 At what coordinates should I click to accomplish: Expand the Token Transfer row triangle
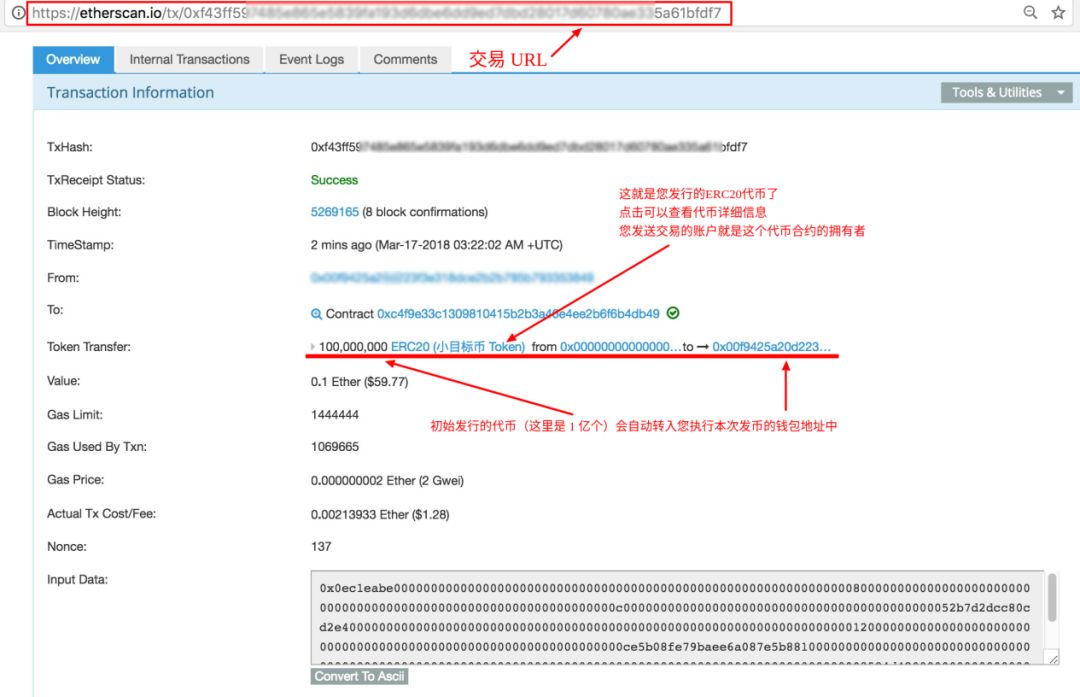click(313, 347)
